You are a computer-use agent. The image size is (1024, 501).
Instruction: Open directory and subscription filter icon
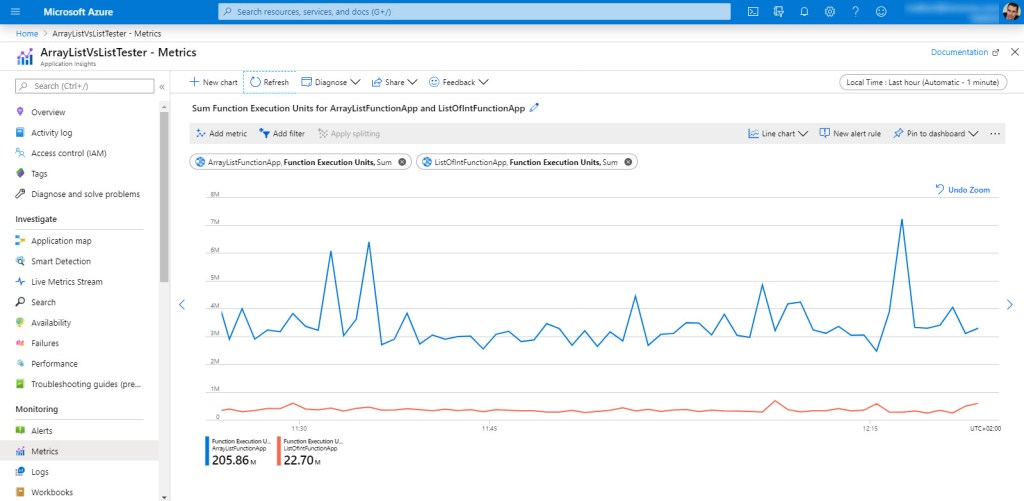[778, 12]
